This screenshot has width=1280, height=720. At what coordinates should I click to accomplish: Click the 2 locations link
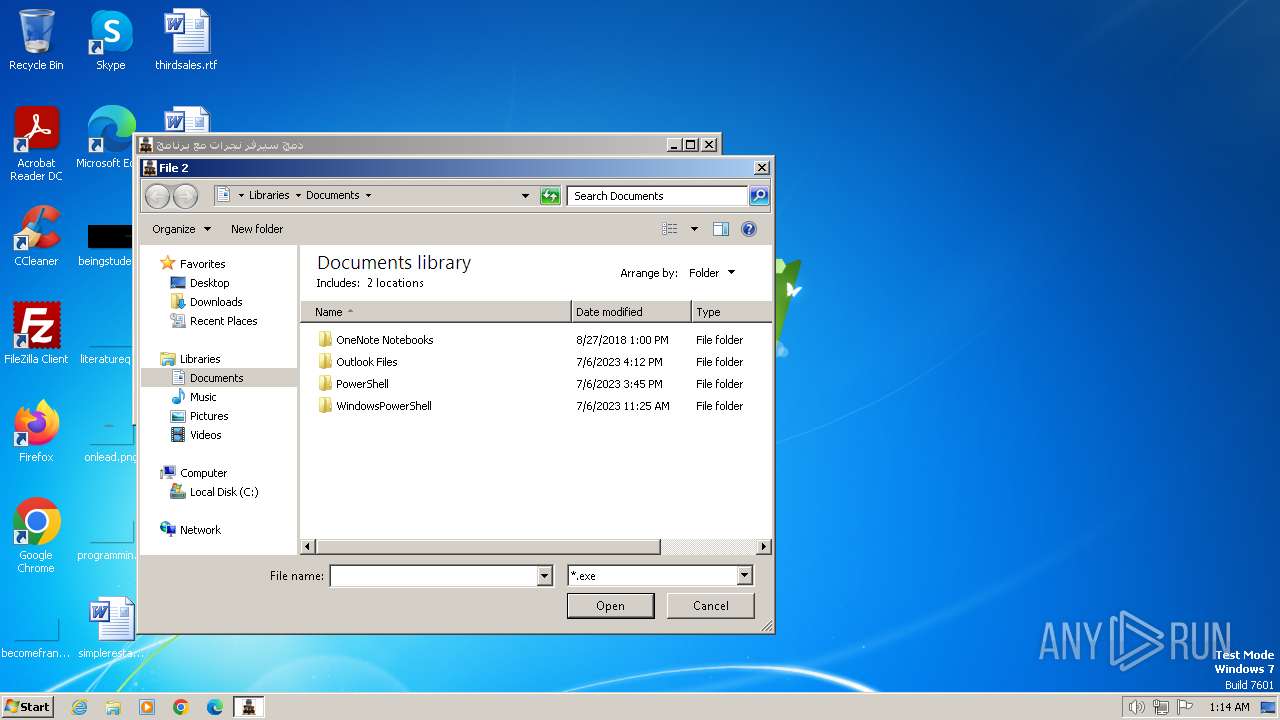pyautogui.click(x=395, y=283)
